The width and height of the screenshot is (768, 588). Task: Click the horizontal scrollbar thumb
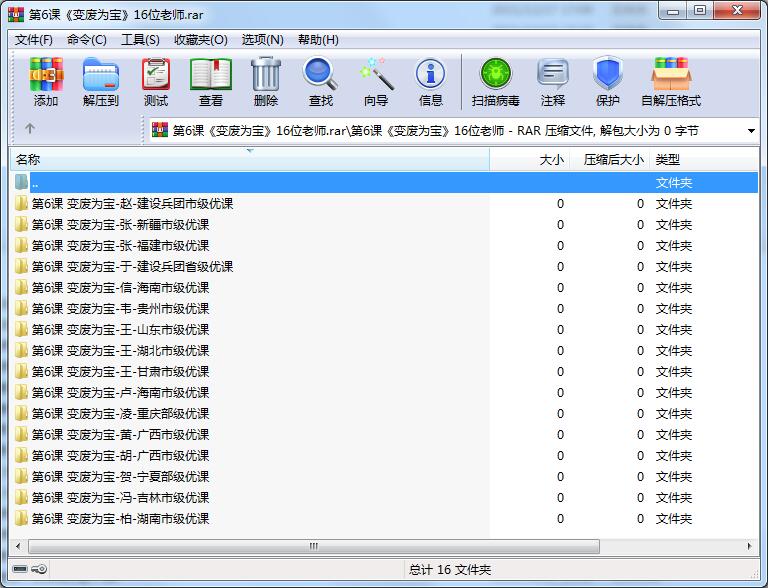[x=313, y=546]
